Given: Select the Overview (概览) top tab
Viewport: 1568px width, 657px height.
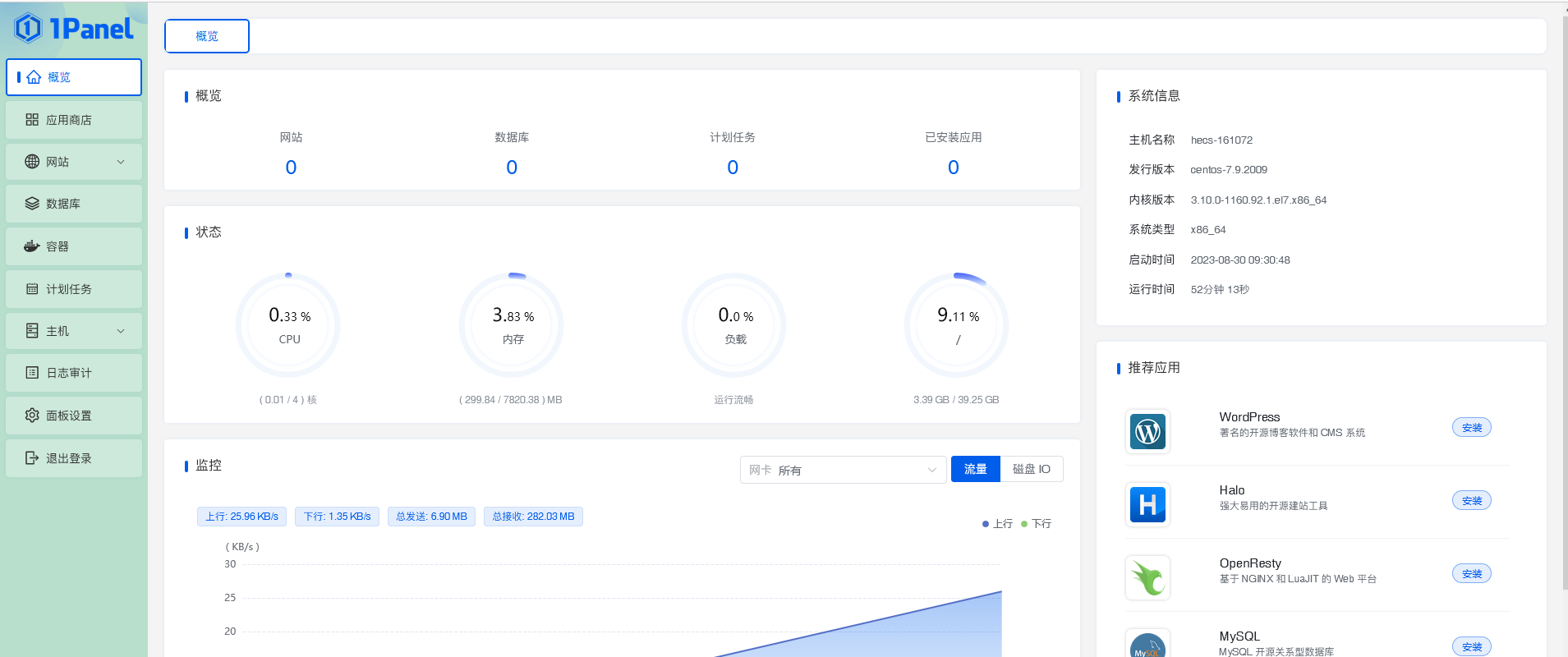Looking at the screenshot, I should coord(207,36).
